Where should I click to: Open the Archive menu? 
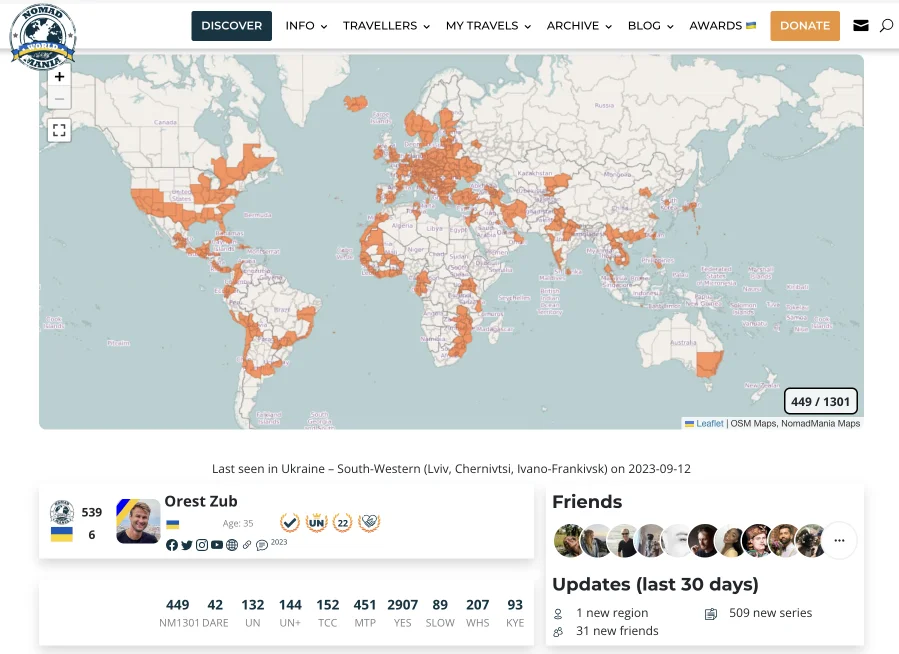click(579, 26)
